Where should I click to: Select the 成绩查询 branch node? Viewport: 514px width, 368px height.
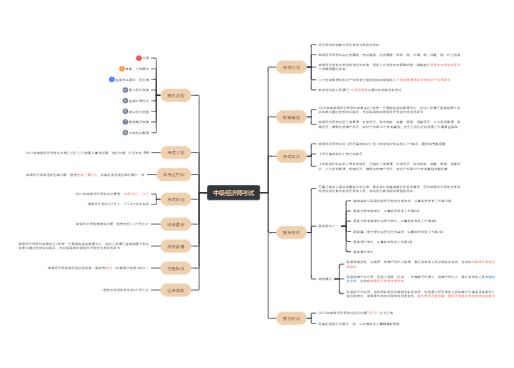tap(176, 224)
